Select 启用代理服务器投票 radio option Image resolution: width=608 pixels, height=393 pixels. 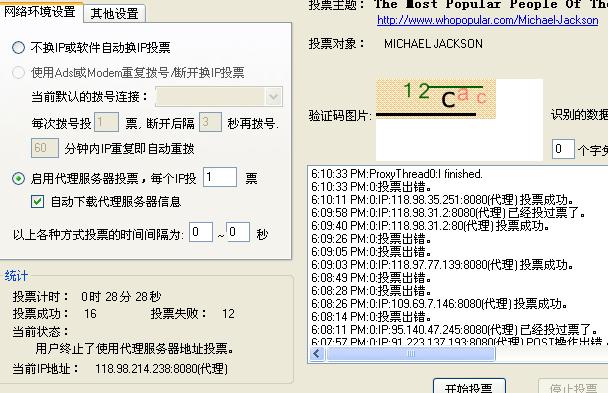point(18,179)
